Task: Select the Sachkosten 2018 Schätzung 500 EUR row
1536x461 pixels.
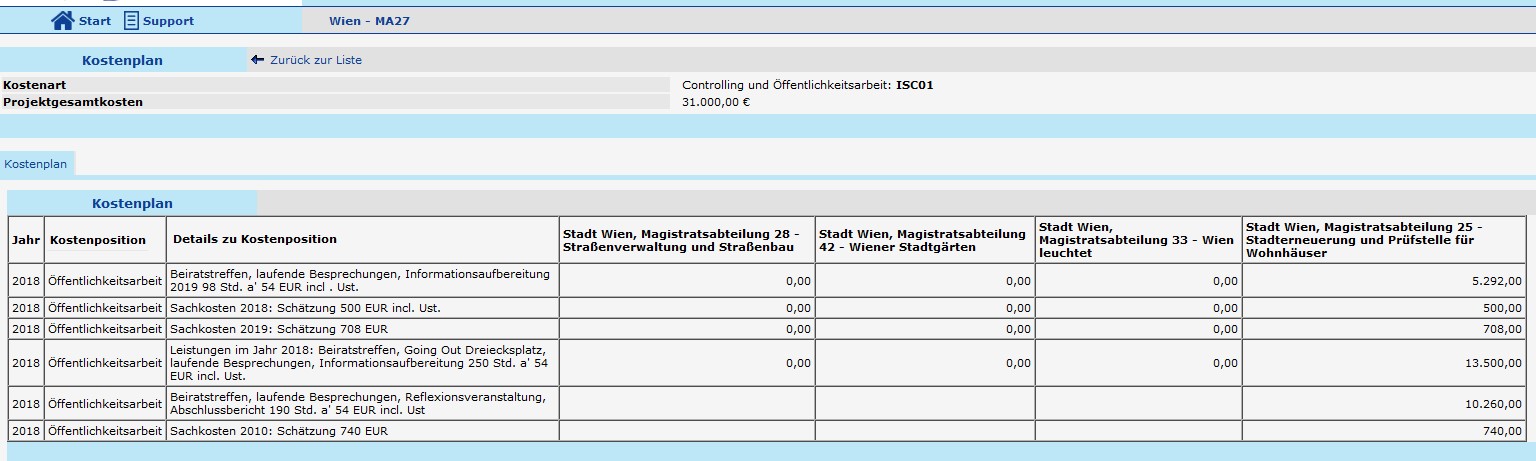Action: click(x=305, y=308)
